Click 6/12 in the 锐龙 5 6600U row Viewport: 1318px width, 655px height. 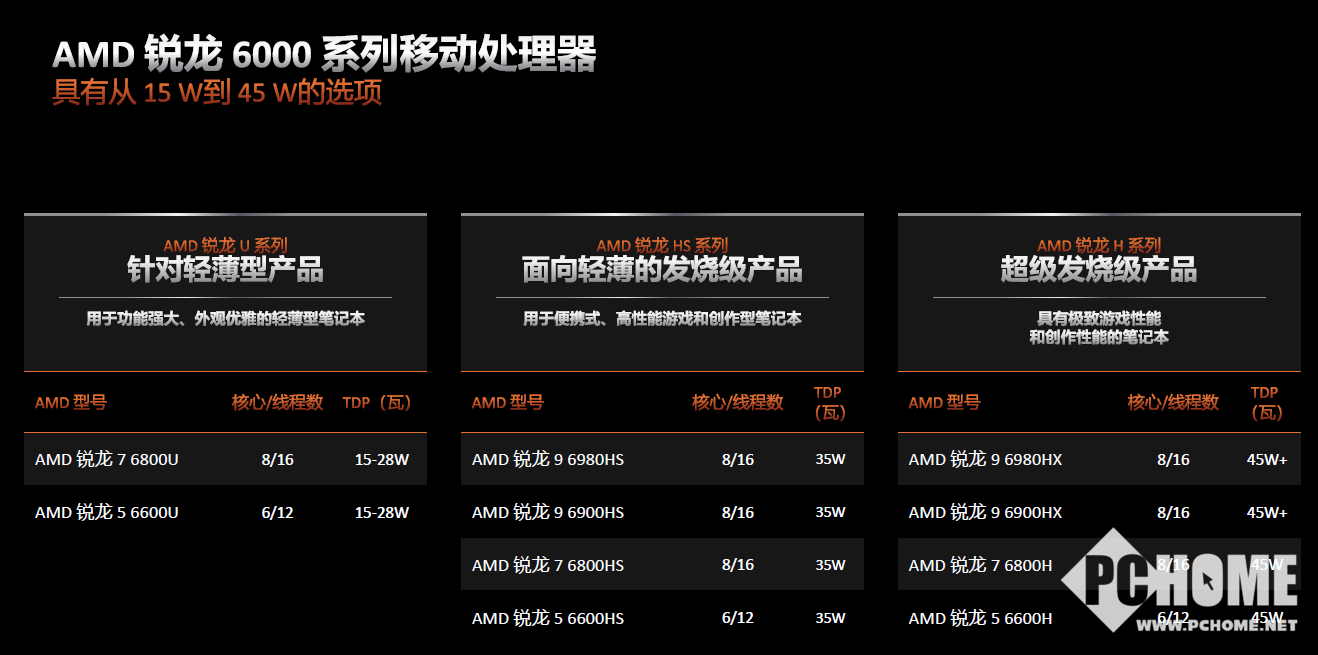pos(278,513)
